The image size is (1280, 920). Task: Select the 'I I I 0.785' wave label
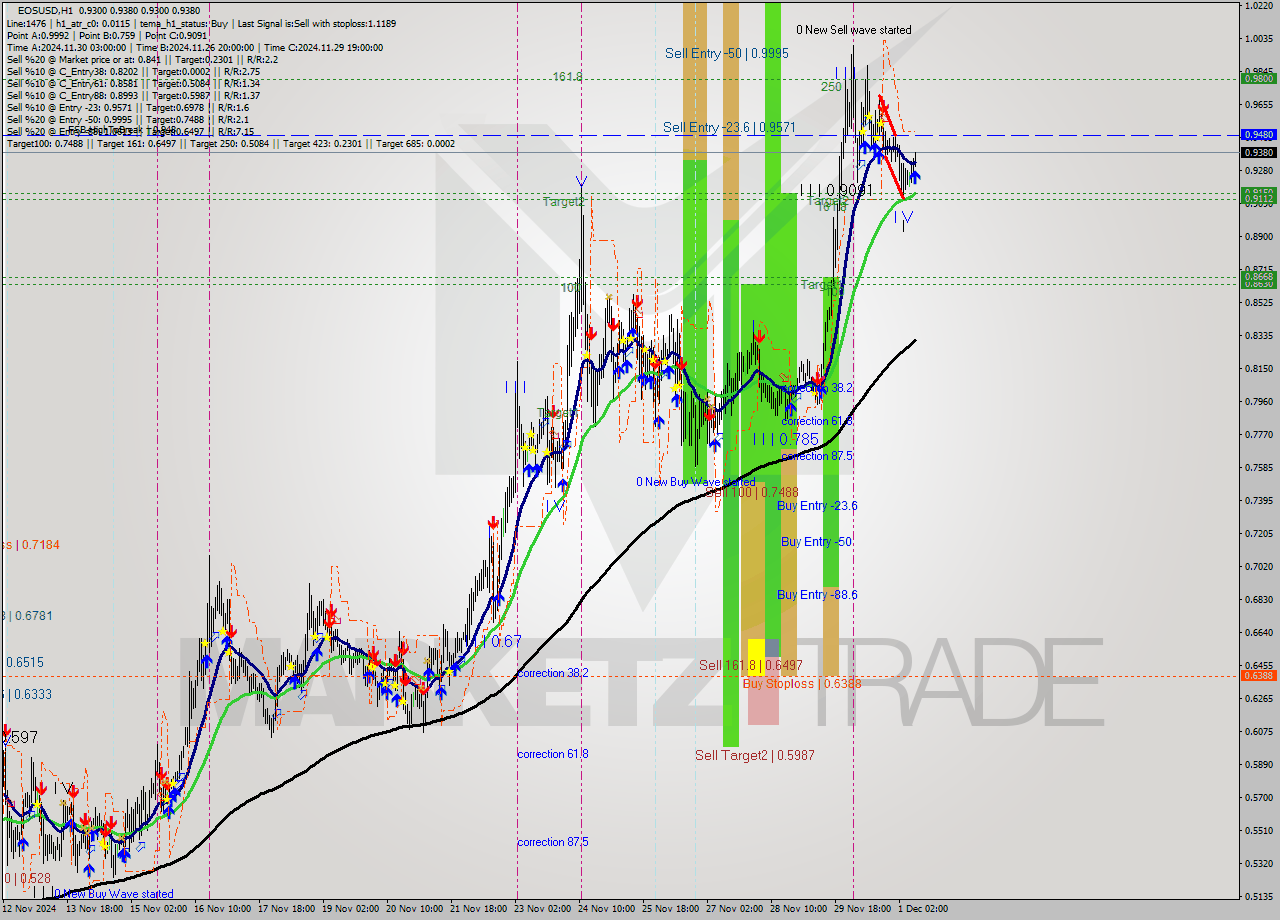[x=785, y=439]
